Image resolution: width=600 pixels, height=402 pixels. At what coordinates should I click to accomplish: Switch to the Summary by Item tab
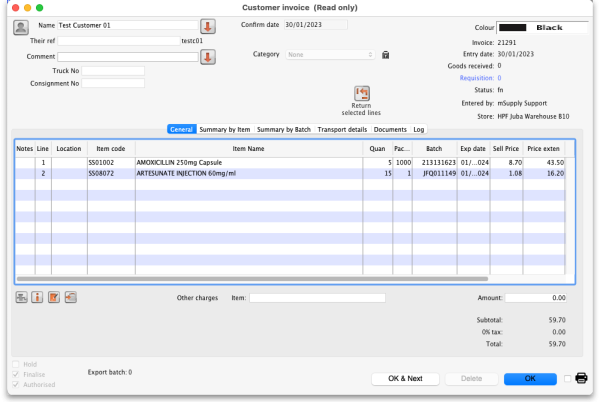(x=224, y=129)
